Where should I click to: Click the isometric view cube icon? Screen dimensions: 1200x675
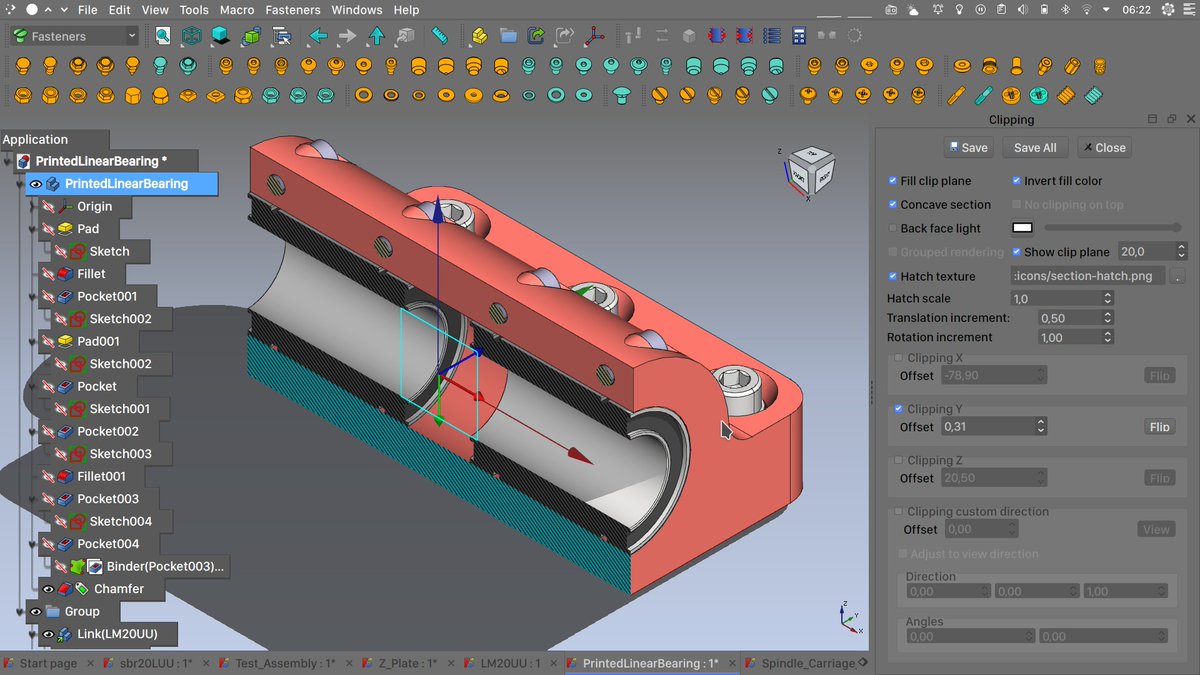click(190, 34)
